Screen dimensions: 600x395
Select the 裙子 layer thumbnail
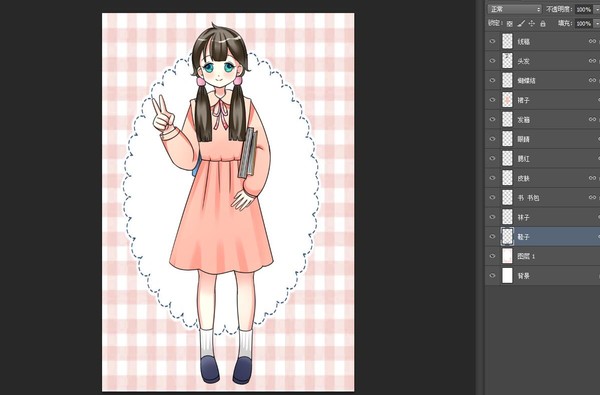(x=507, y=100)
